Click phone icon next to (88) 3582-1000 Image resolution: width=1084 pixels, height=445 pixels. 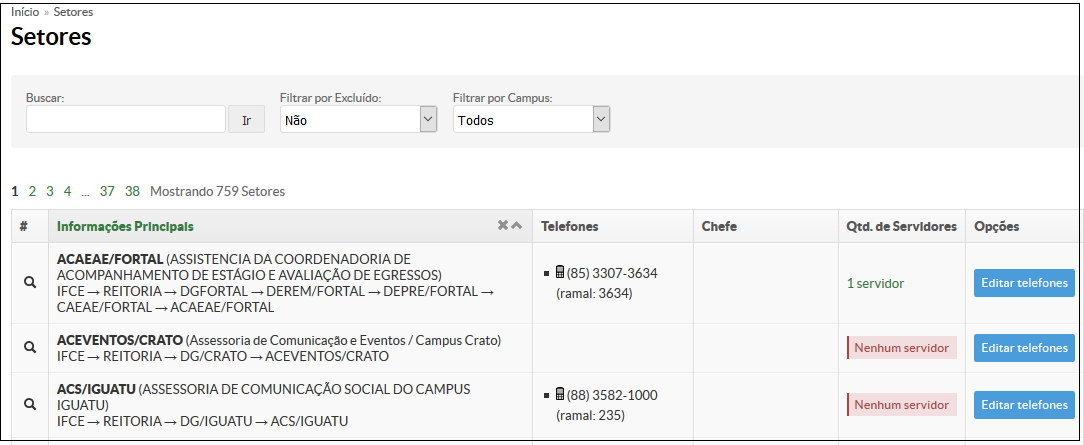click(560, 395)
